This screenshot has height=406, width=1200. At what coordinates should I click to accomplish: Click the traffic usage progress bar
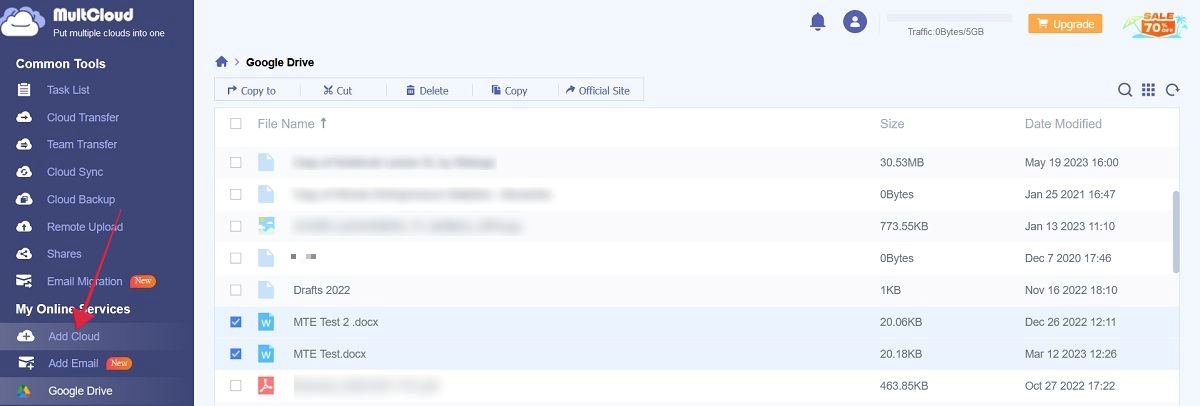[x=949, y=18]
